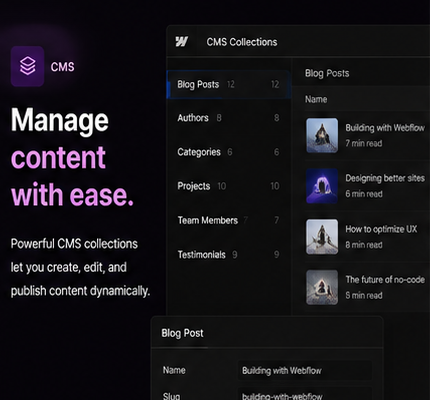The image size is (430, 400).
Task: Open The future of no-code post
Action: [x=385, y=280]
